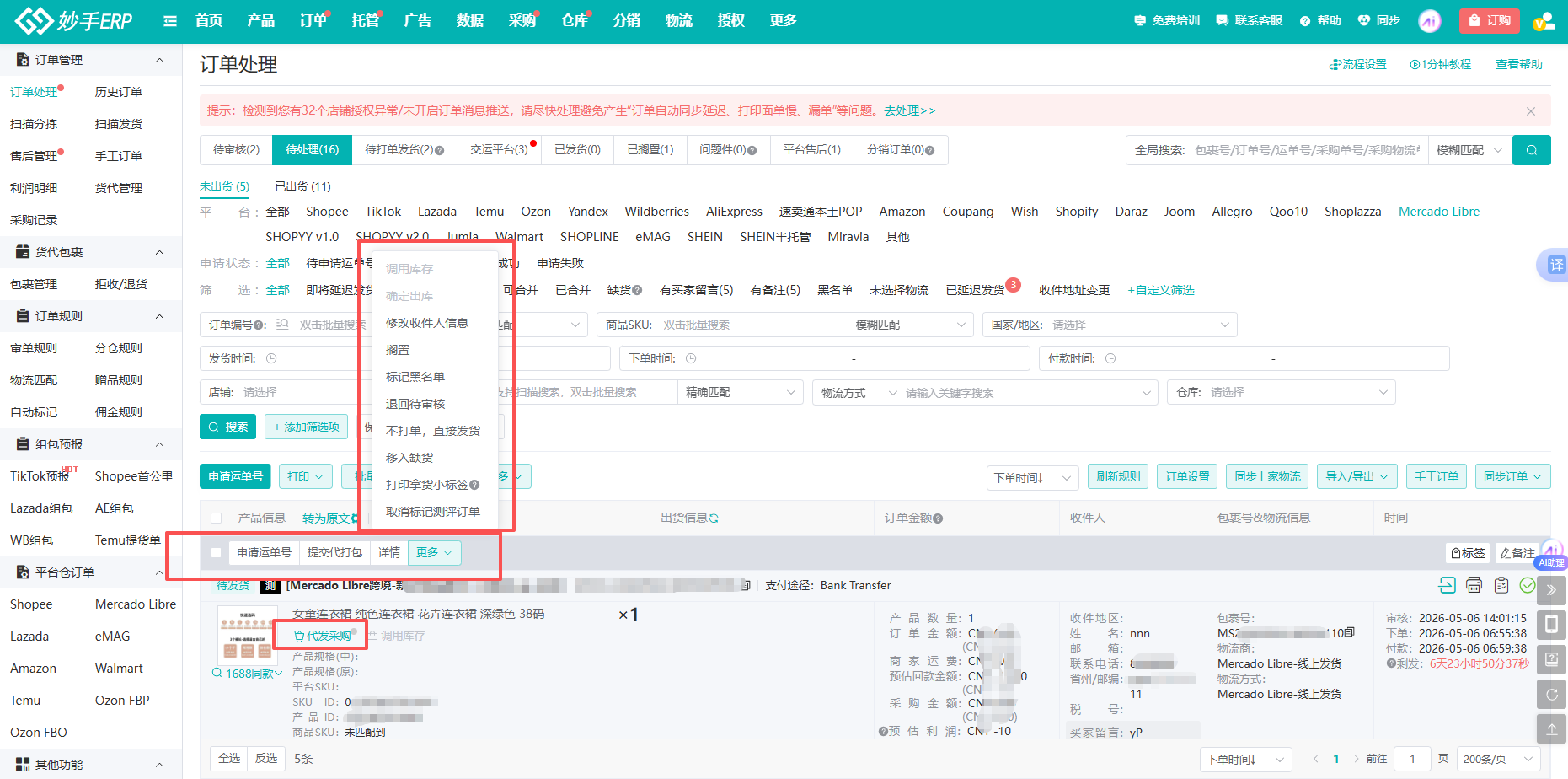Click the mobile phone icon in right sidebar

pyautogui.click(x=1551, y=625)
